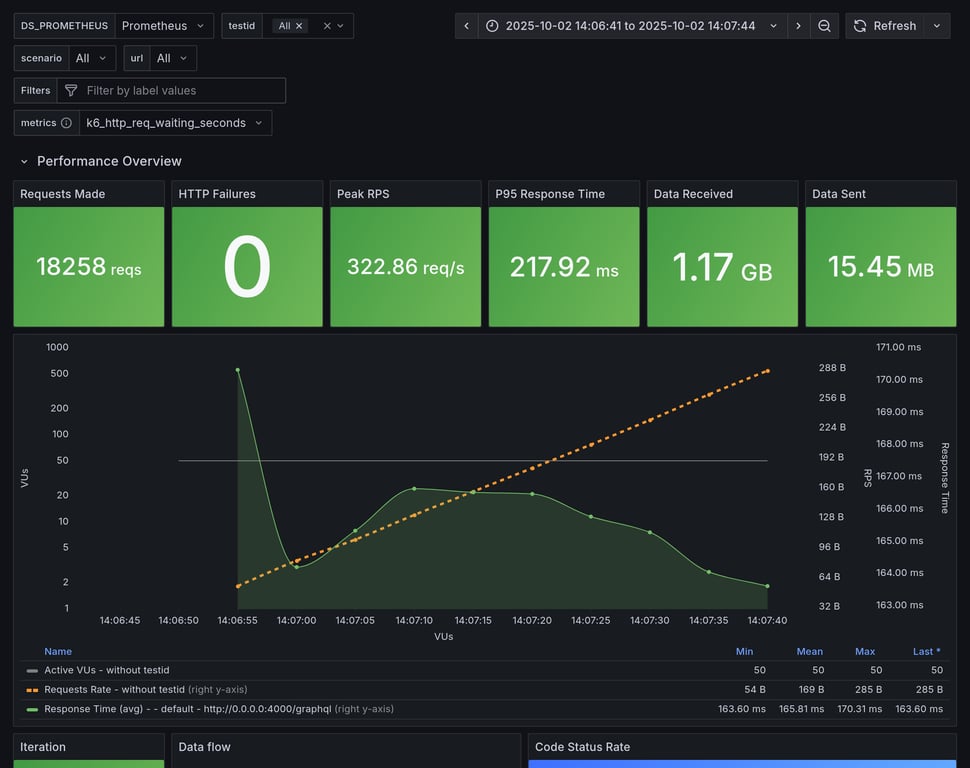Click the 170.31 ms Max value

859,709
